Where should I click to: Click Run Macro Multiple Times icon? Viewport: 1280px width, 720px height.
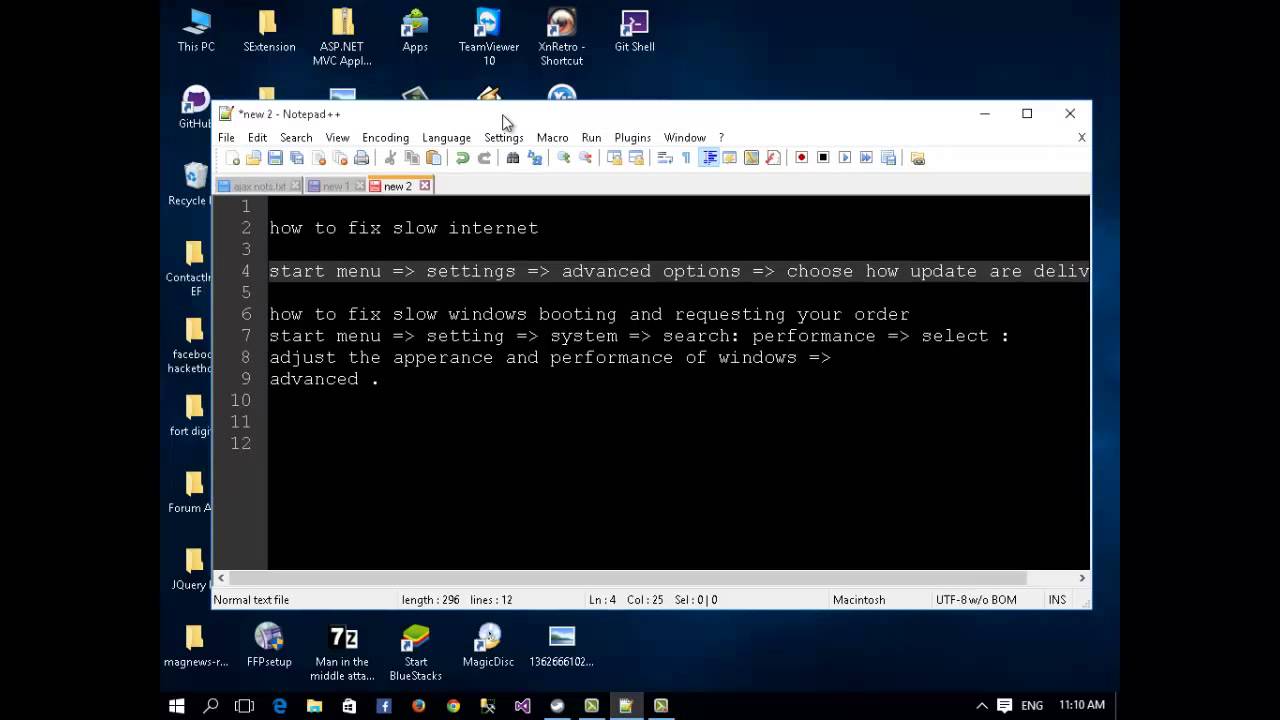coord(866,158)
